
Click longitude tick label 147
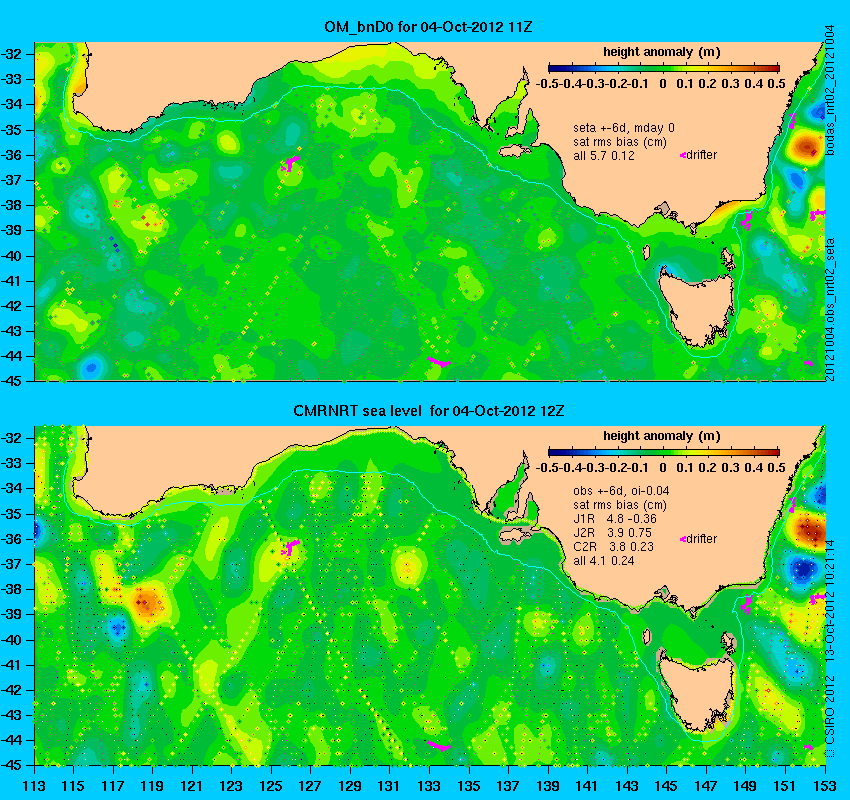705,786
